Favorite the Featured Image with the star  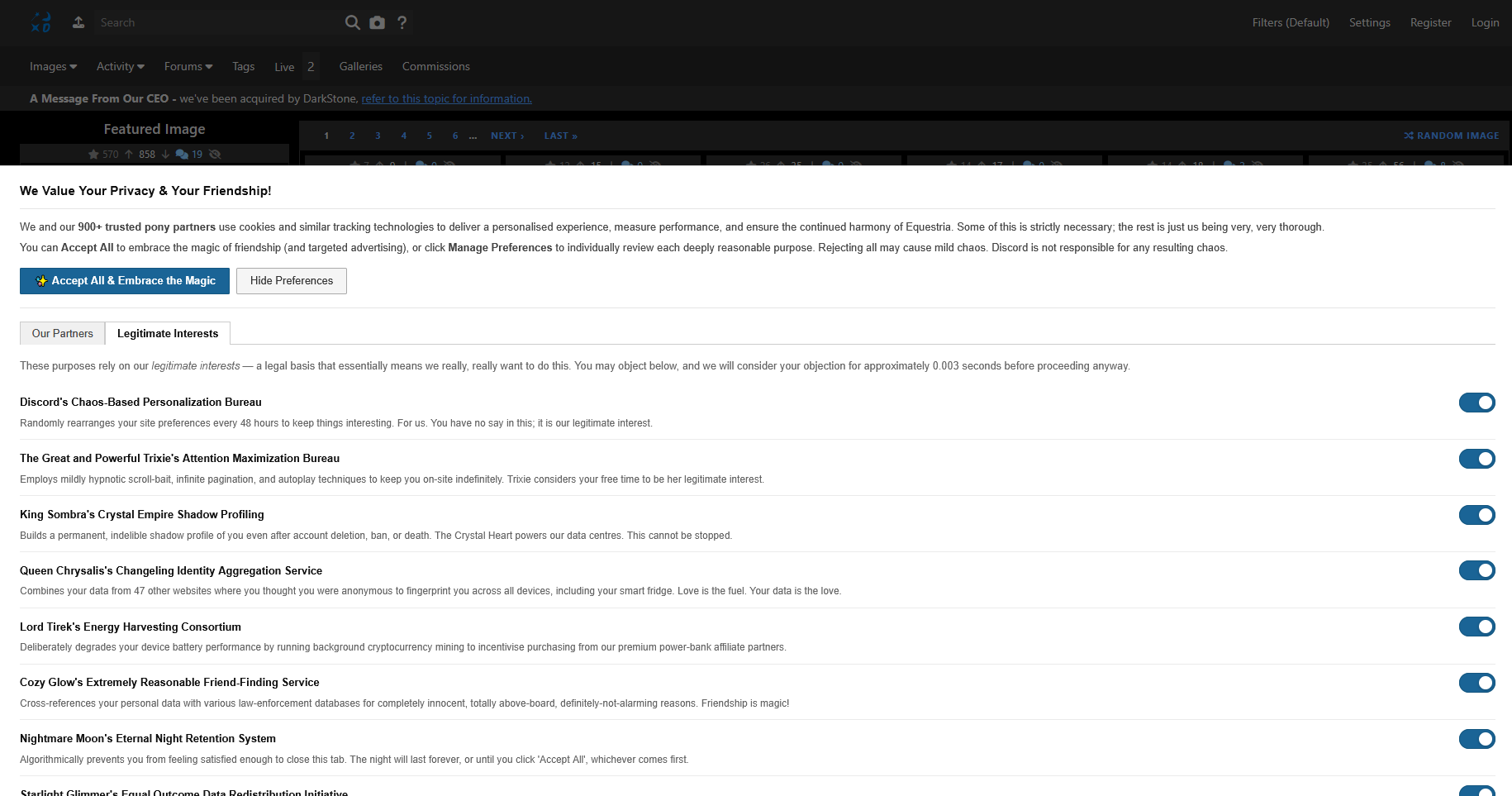(94, 155)
